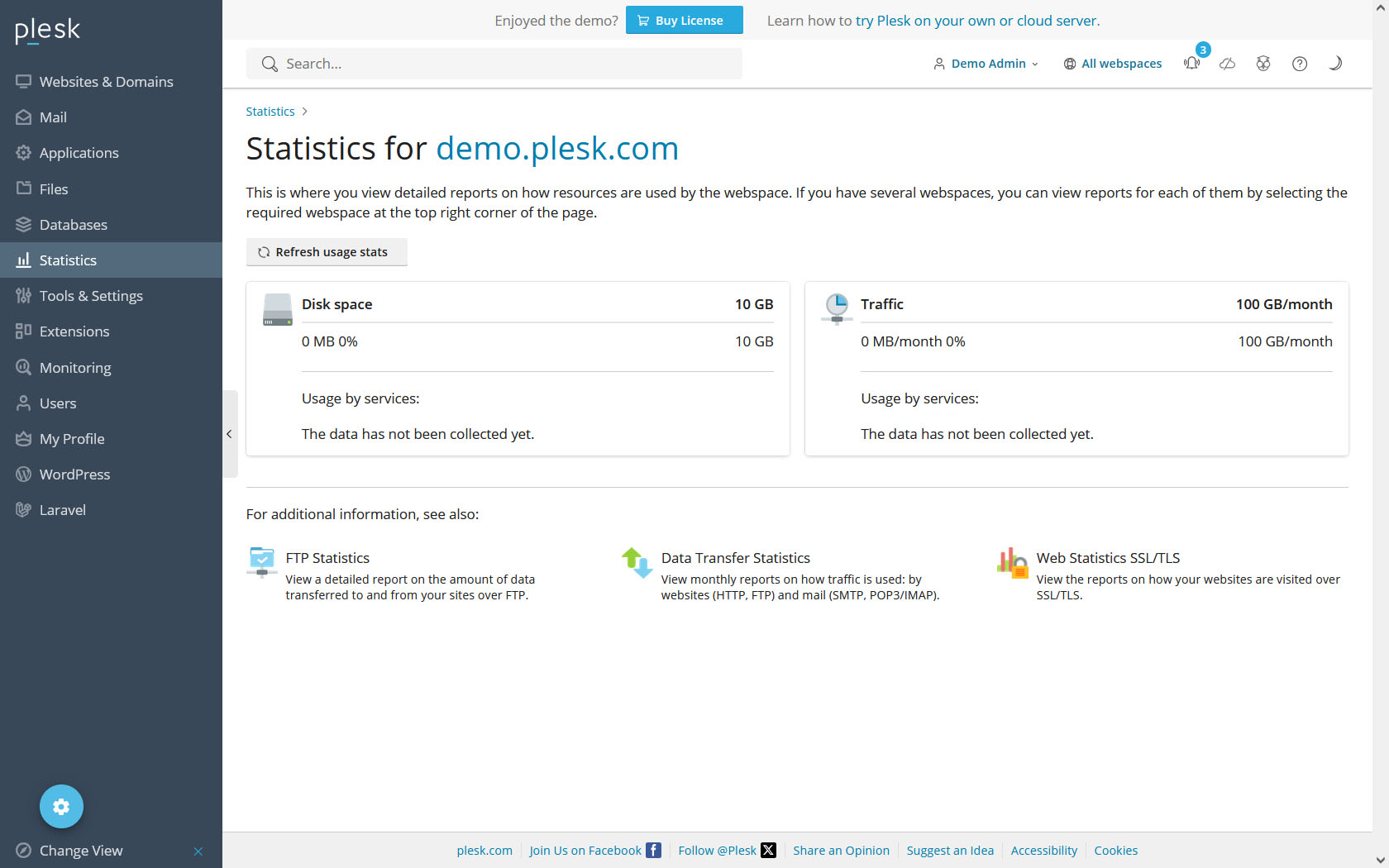The height and width of the screenshot is (868, 1389).
Task: Dismiss Change View with the close X
Action: coord(198,851)
